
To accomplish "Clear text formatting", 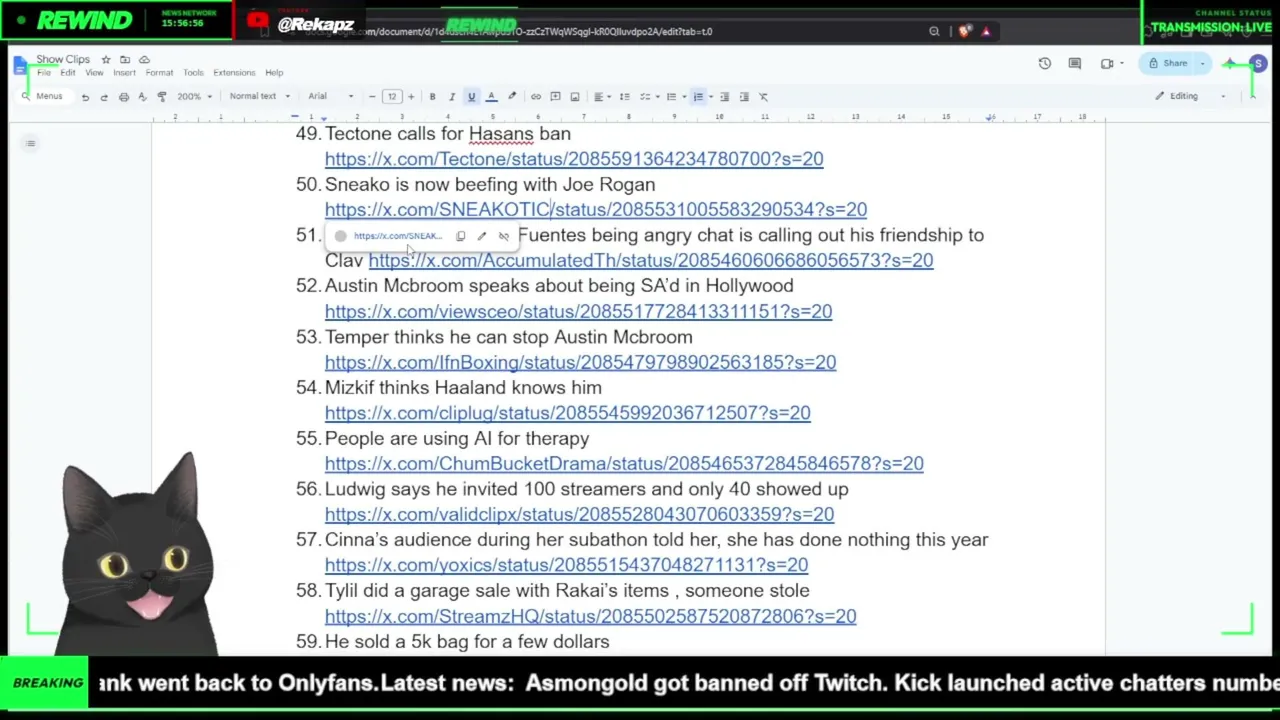I will click(763, 97).
